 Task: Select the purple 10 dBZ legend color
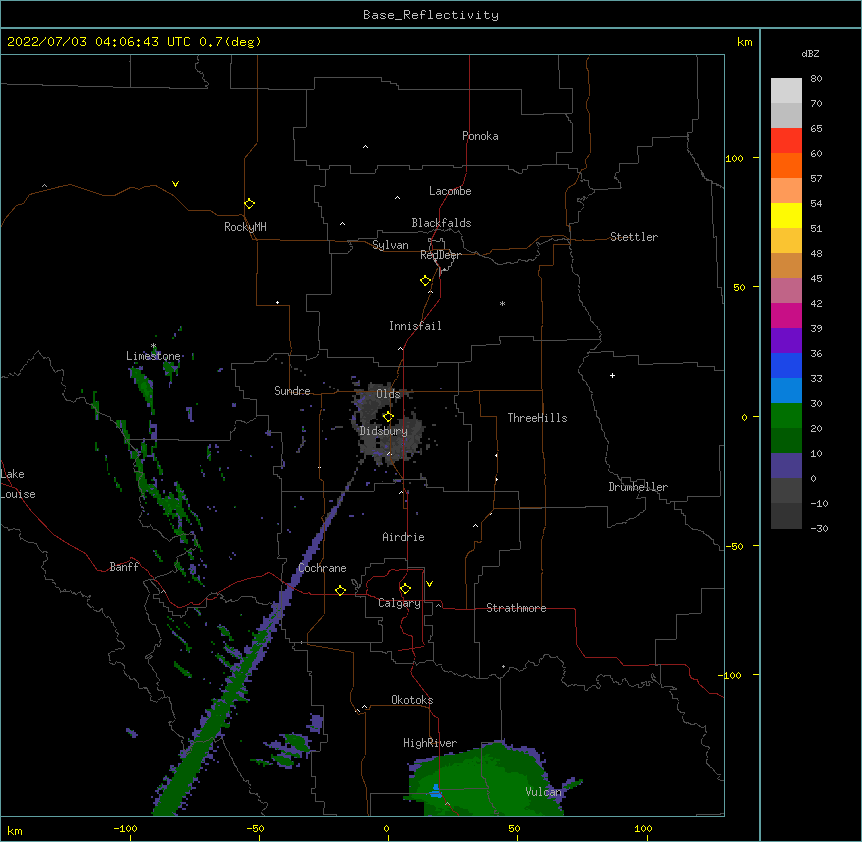pyautogui.click(x=786, y=466)
